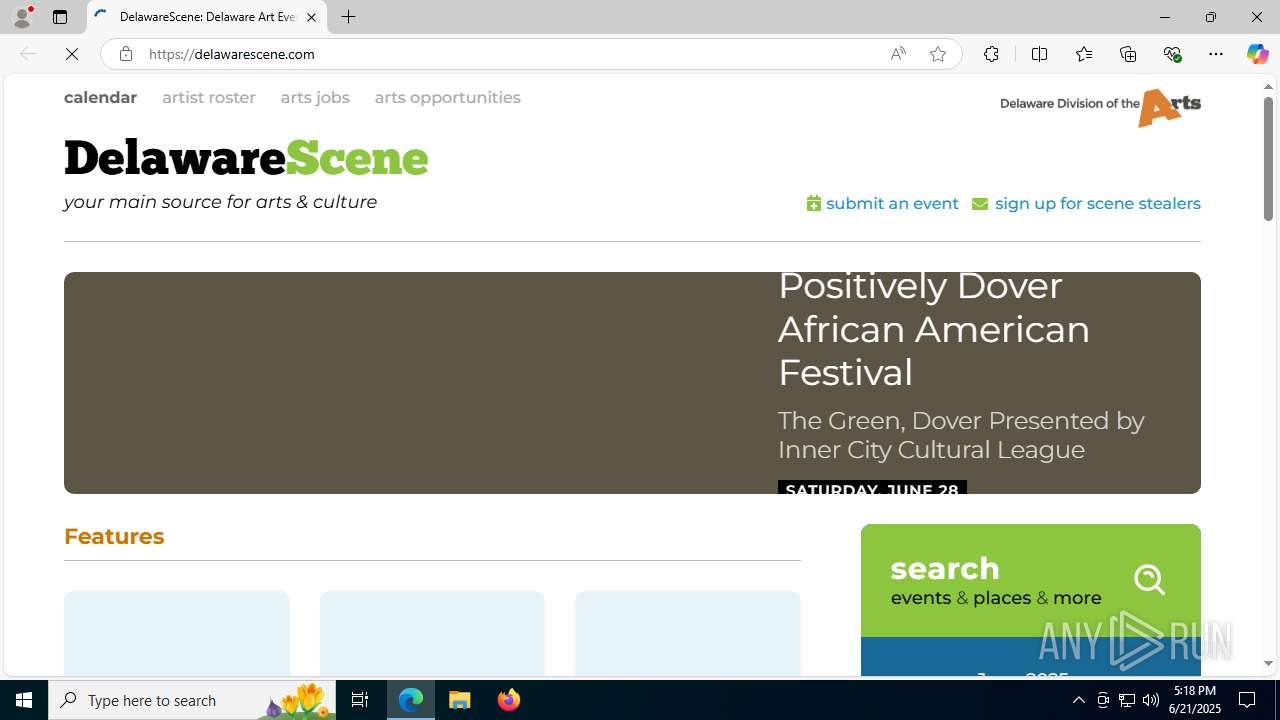Screen dimensions: 1280x720
Task: Click the Saturday, June 28 date label
Action: (x=872, y=487)
